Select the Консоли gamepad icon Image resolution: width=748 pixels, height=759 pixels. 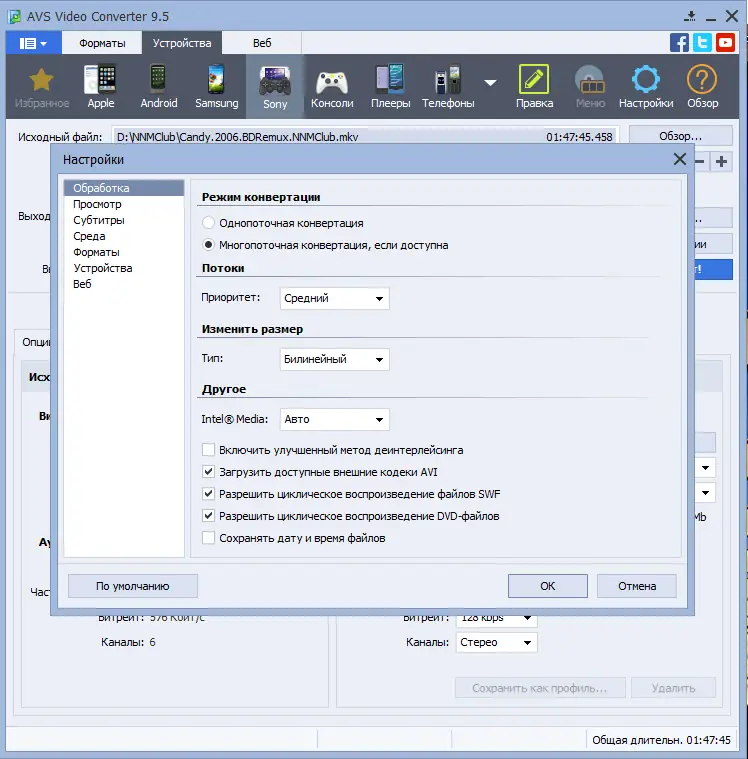coord(332,86)
